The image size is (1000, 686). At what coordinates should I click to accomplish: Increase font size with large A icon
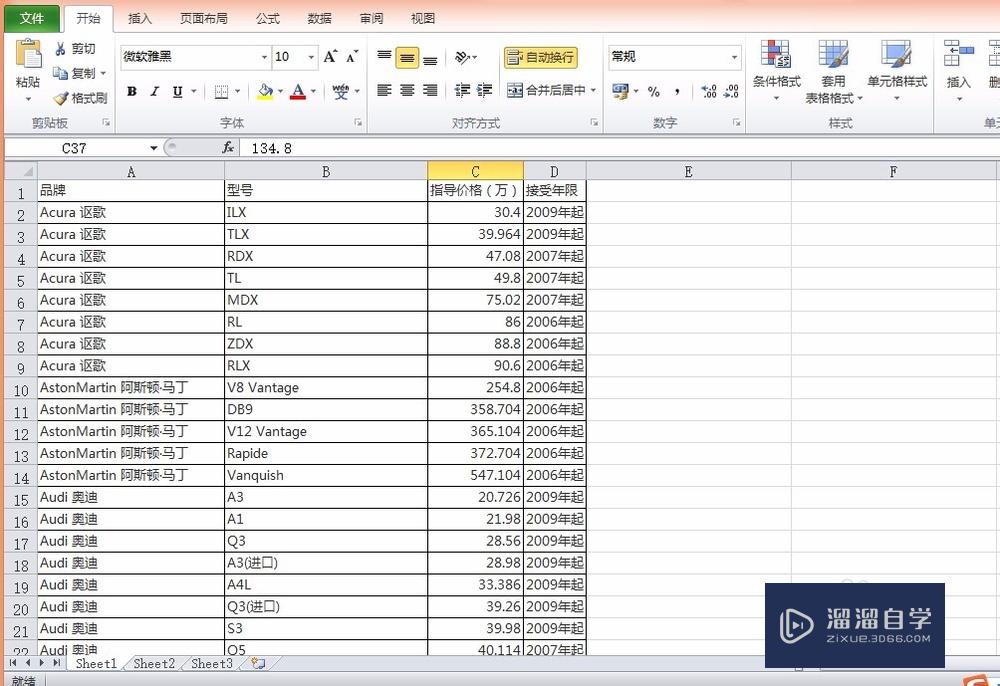[x=330, y=57]
